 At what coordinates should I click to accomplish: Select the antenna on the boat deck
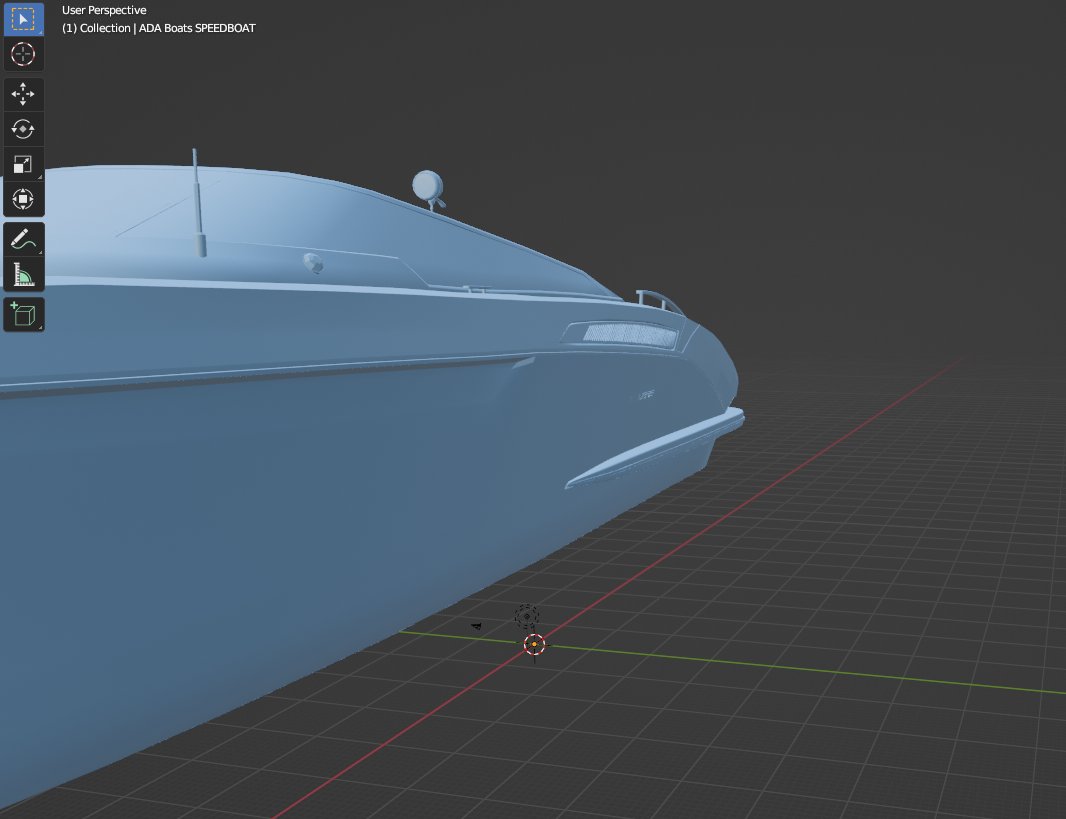click(199, 203)
